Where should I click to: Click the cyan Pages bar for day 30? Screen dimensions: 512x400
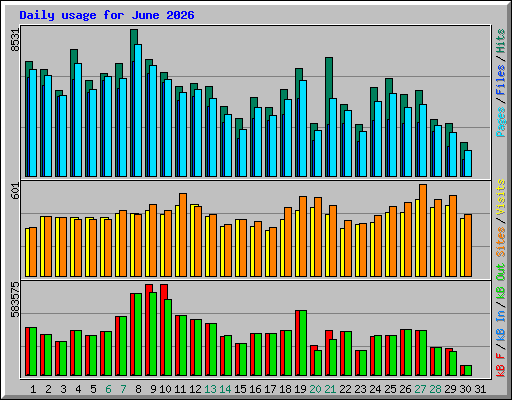(468, 163)
